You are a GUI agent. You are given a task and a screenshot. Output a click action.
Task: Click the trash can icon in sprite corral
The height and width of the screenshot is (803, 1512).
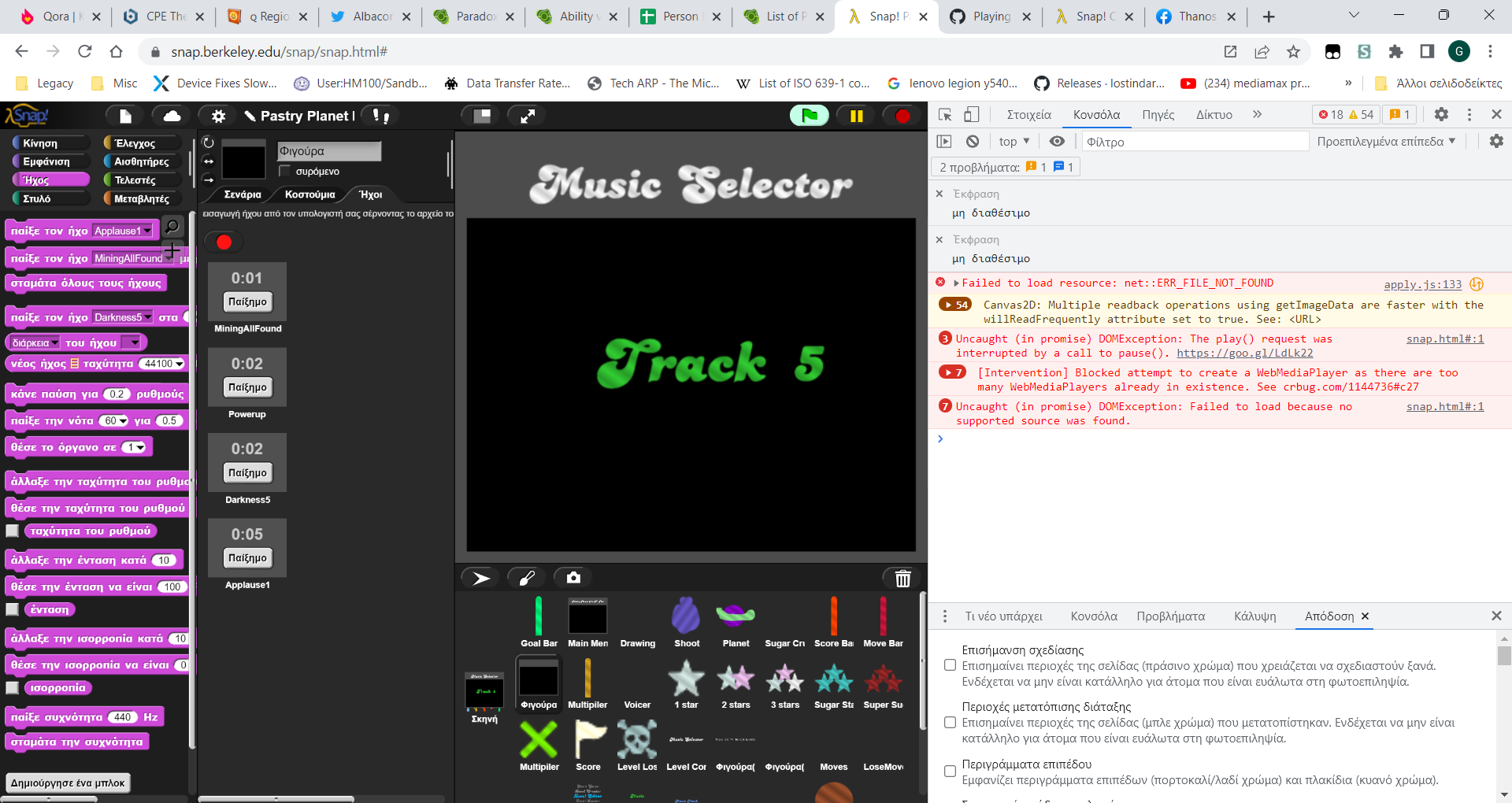[902, 578]
